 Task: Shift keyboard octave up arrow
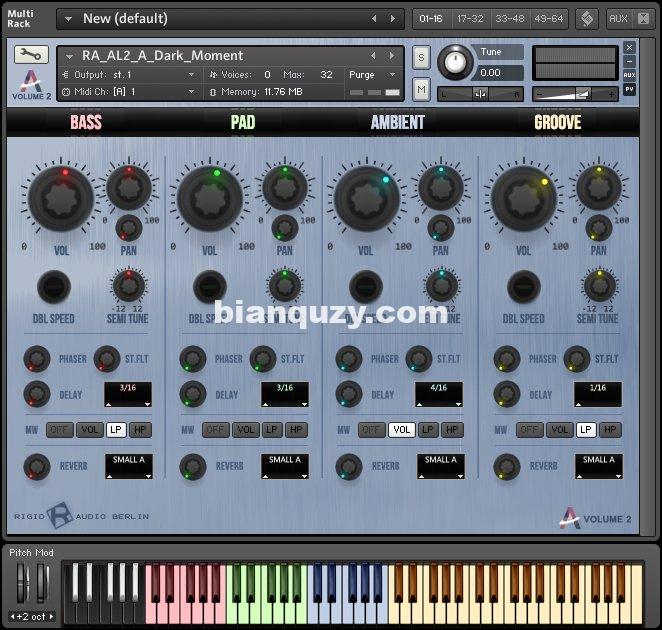coord(52,616)
